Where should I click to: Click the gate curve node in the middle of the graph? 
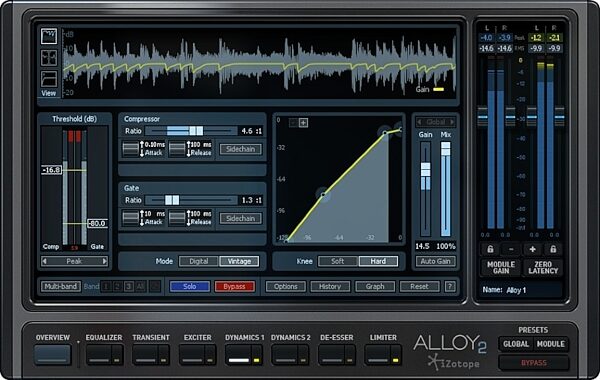point(323,195)
